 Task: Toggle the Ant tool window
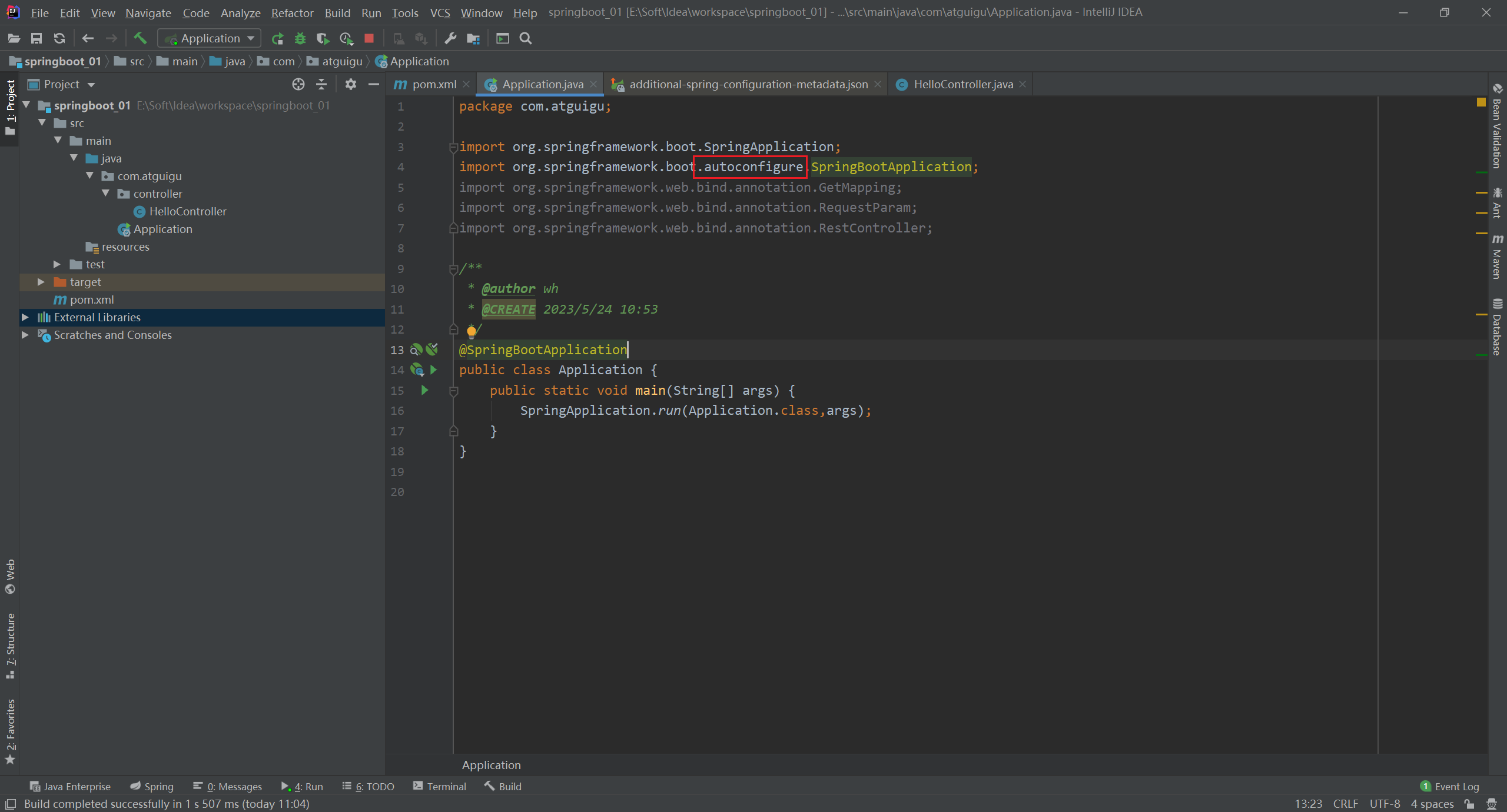coord(1497,203)
